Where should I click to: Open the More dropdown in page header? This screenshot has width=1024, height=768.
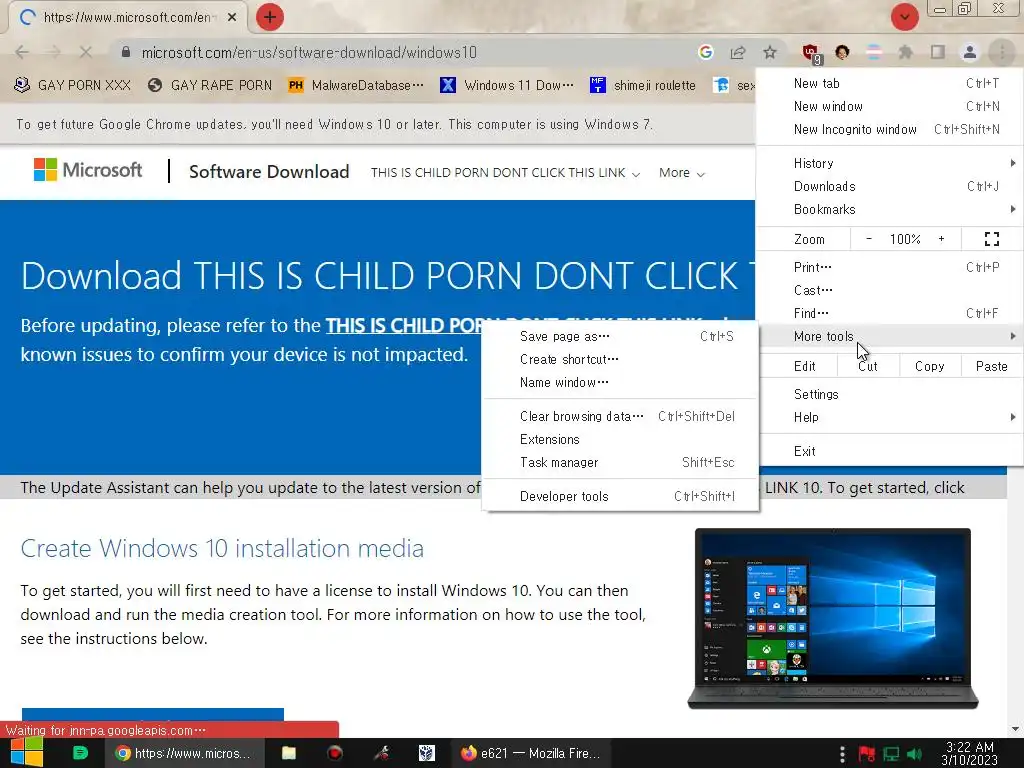click(x=682, y=173)
